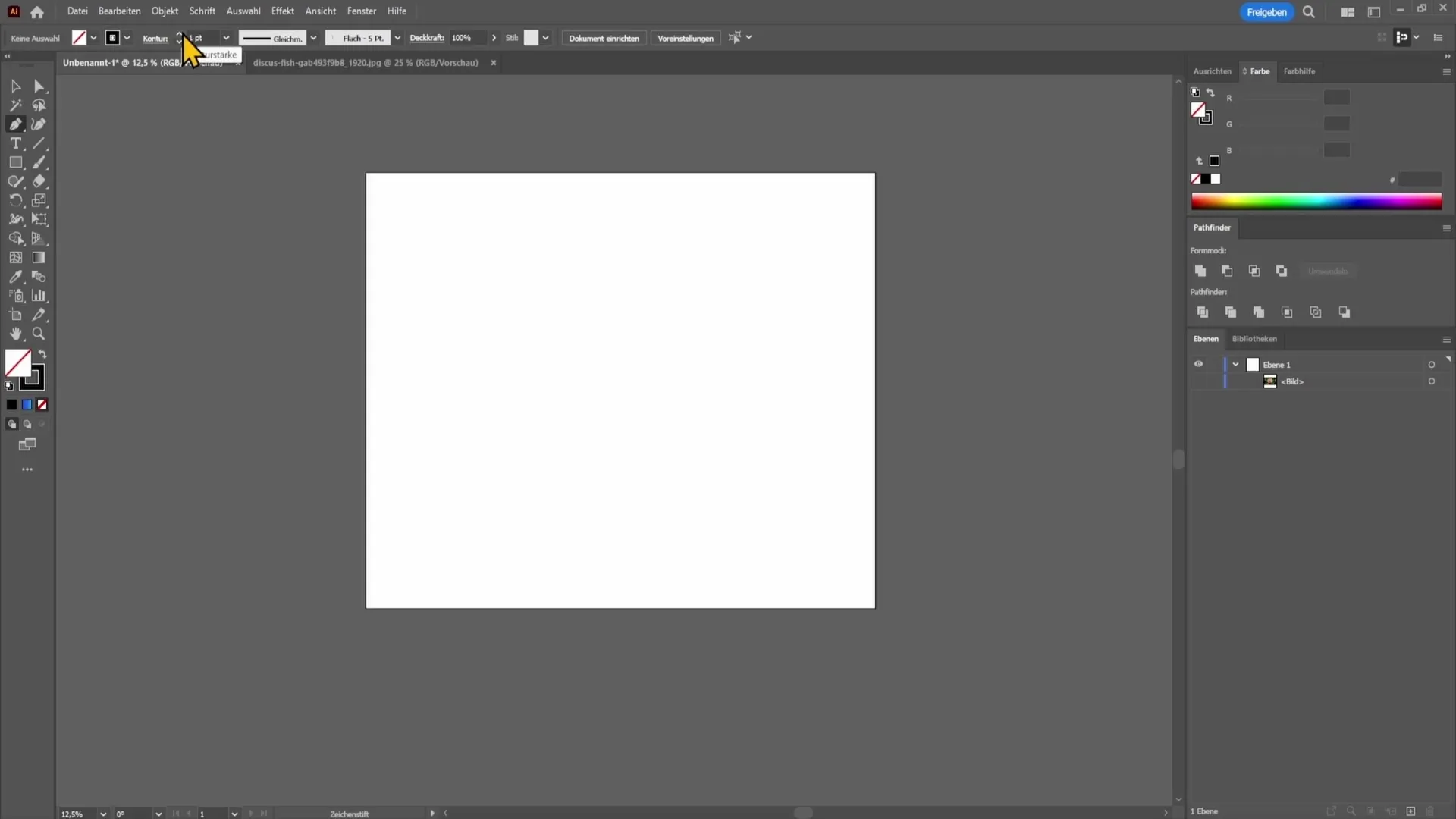Image resolution: width=1456 pixels, height=819 pixels.
Task: Select the Zoom tool
Action: [x=39, y=334]
